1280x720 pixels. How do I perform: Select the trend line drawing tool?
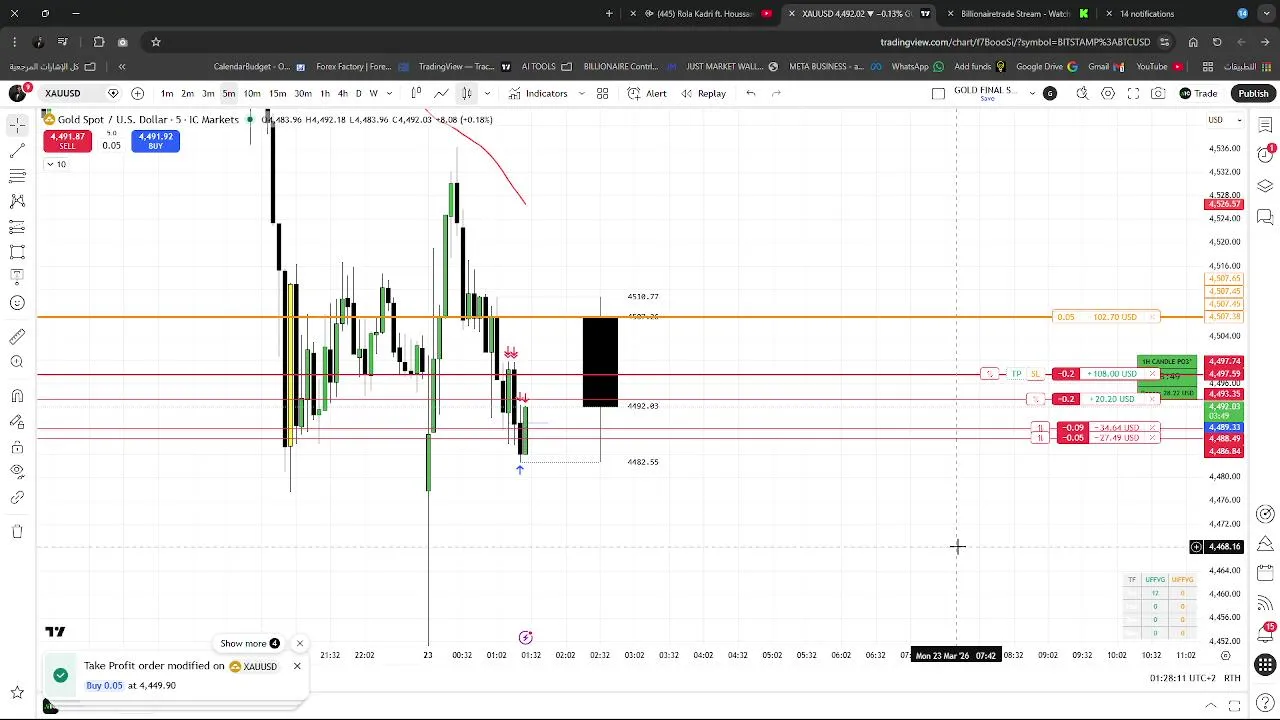17,150
